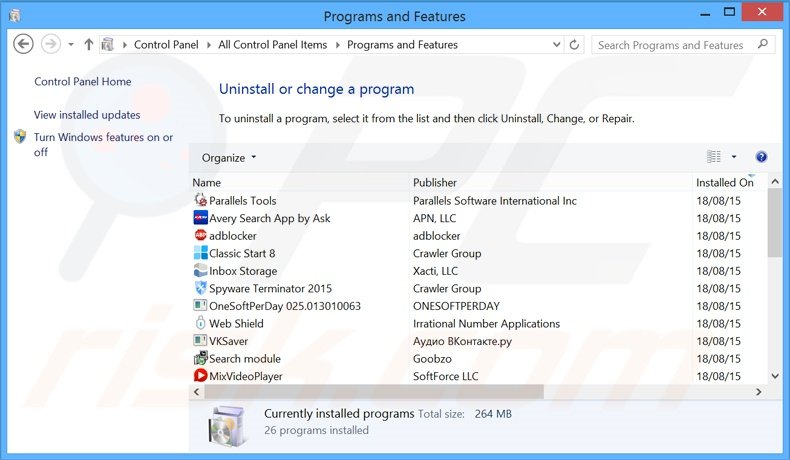The image size is (790, 460).
Task: Click the Inbox Storage program icon
Action: coord(201,271)
